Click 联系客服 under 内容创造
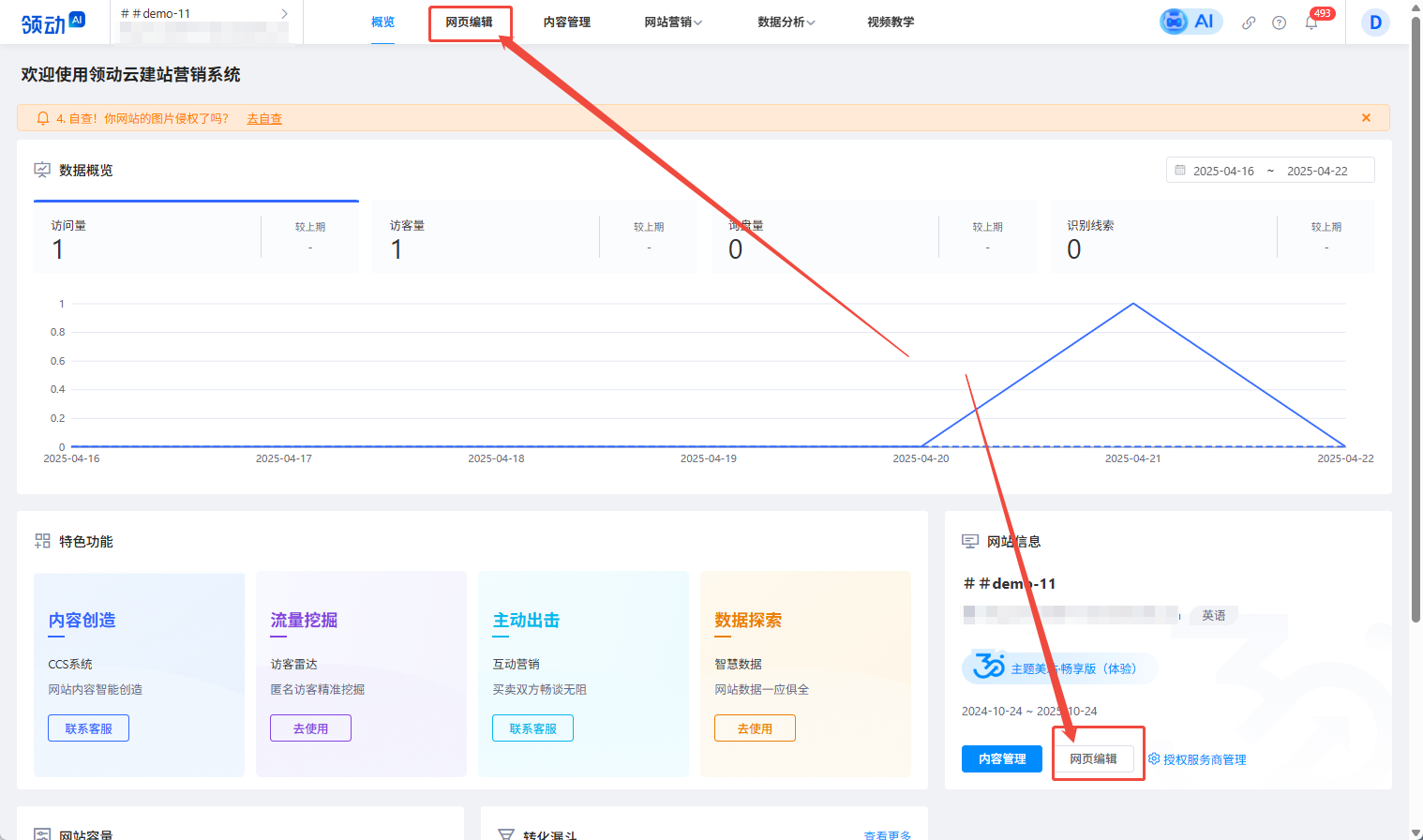This screenshot has height=840, width=1423. pyautogui.click(x=88, y=727)
